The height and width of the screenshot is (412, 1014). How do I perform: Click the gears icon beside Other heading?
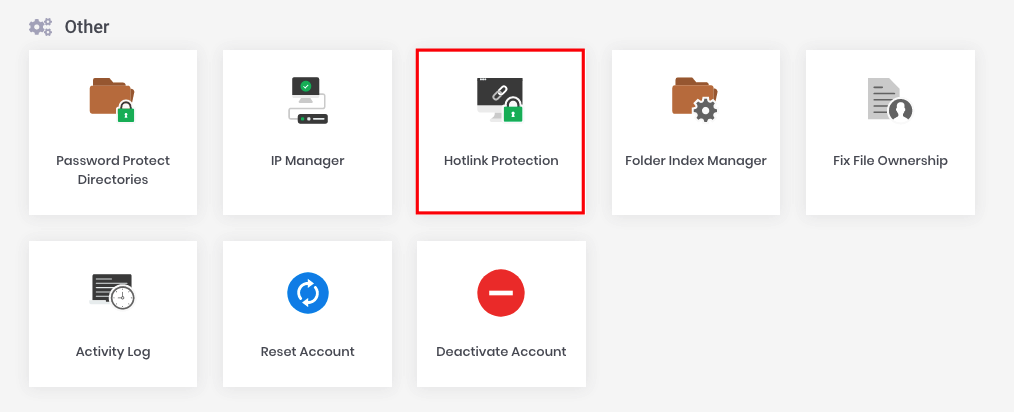point(41,27)
